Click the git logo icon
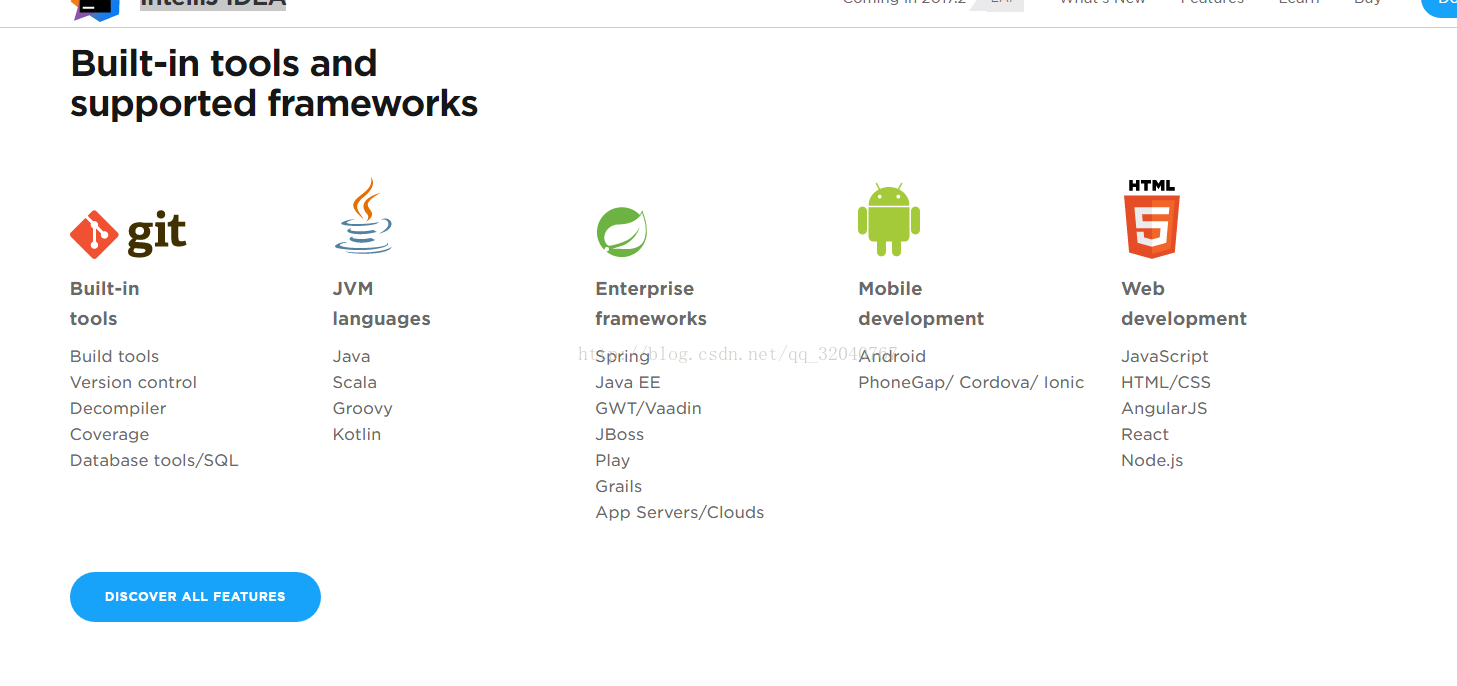1457x686 pixels. pyautogui.click(x=128, y=234)
